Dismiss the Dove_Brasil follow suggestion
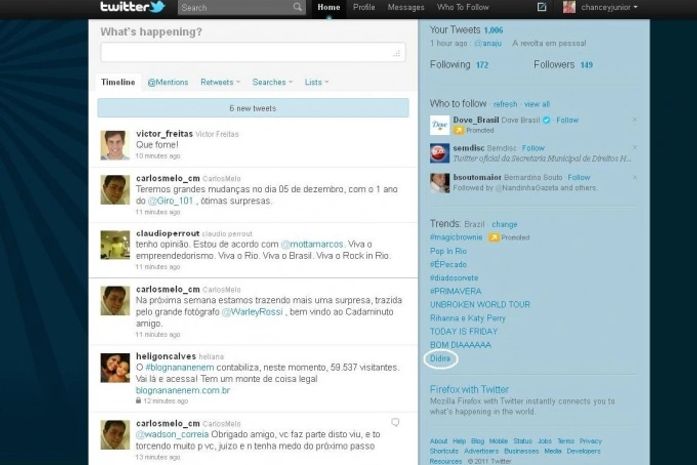Image resolution: width=697 pixels, height=465 pixels. (x=634, y=120)
